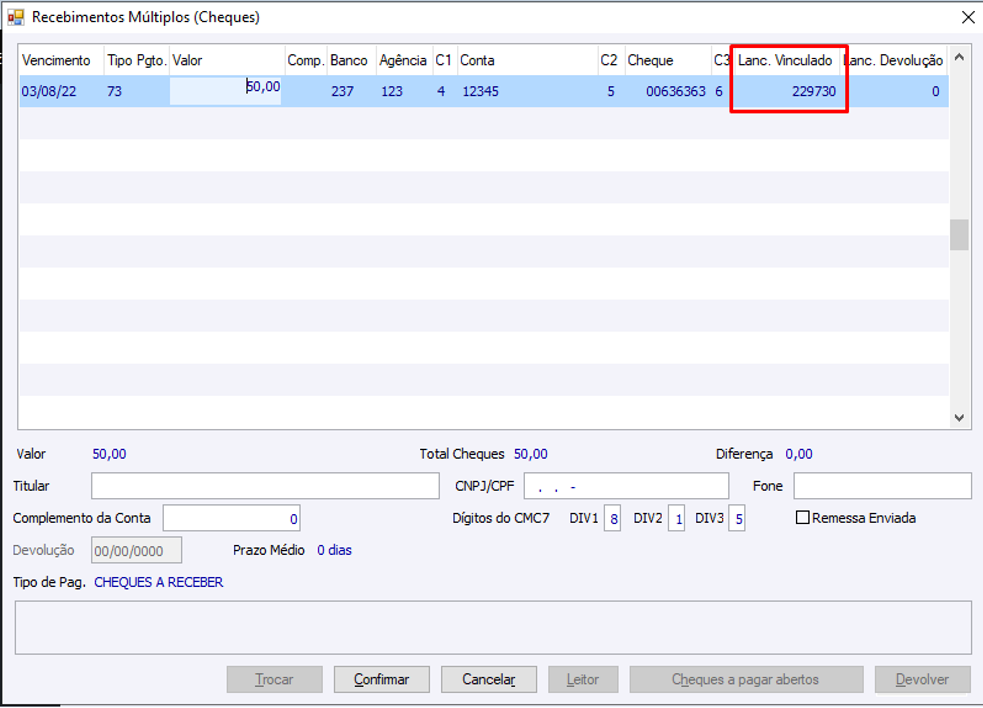The height and width of the screenshot is (708, 983).
Task: Click the Confirmar button
Action: (381, 679)
